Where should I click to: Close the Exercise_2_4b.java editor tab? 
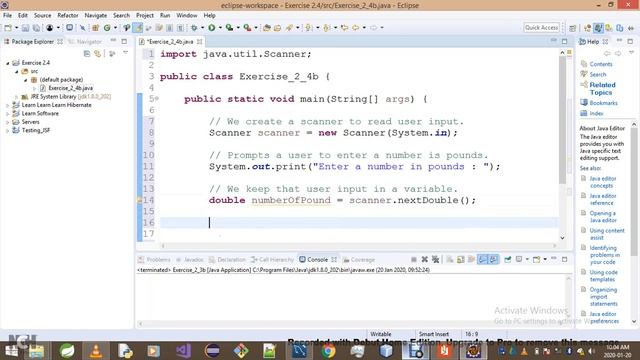coord(199,42)
